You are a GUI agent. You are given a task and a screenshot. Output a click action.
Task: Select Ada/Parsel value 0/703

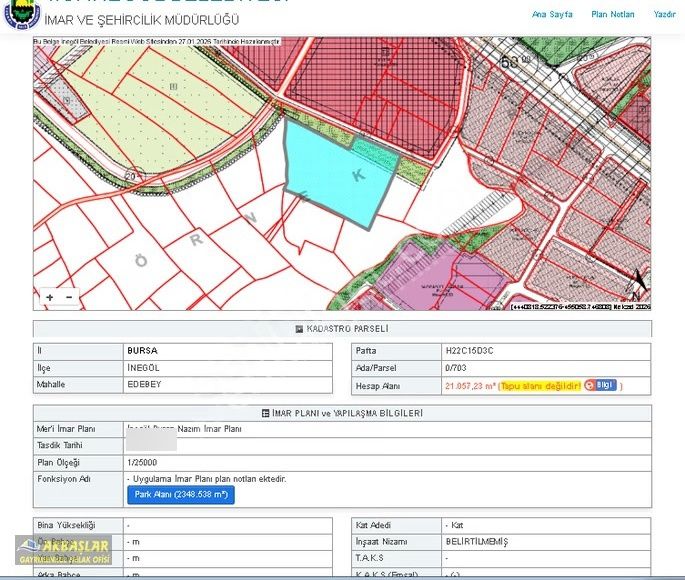click(x=456, y=368)
